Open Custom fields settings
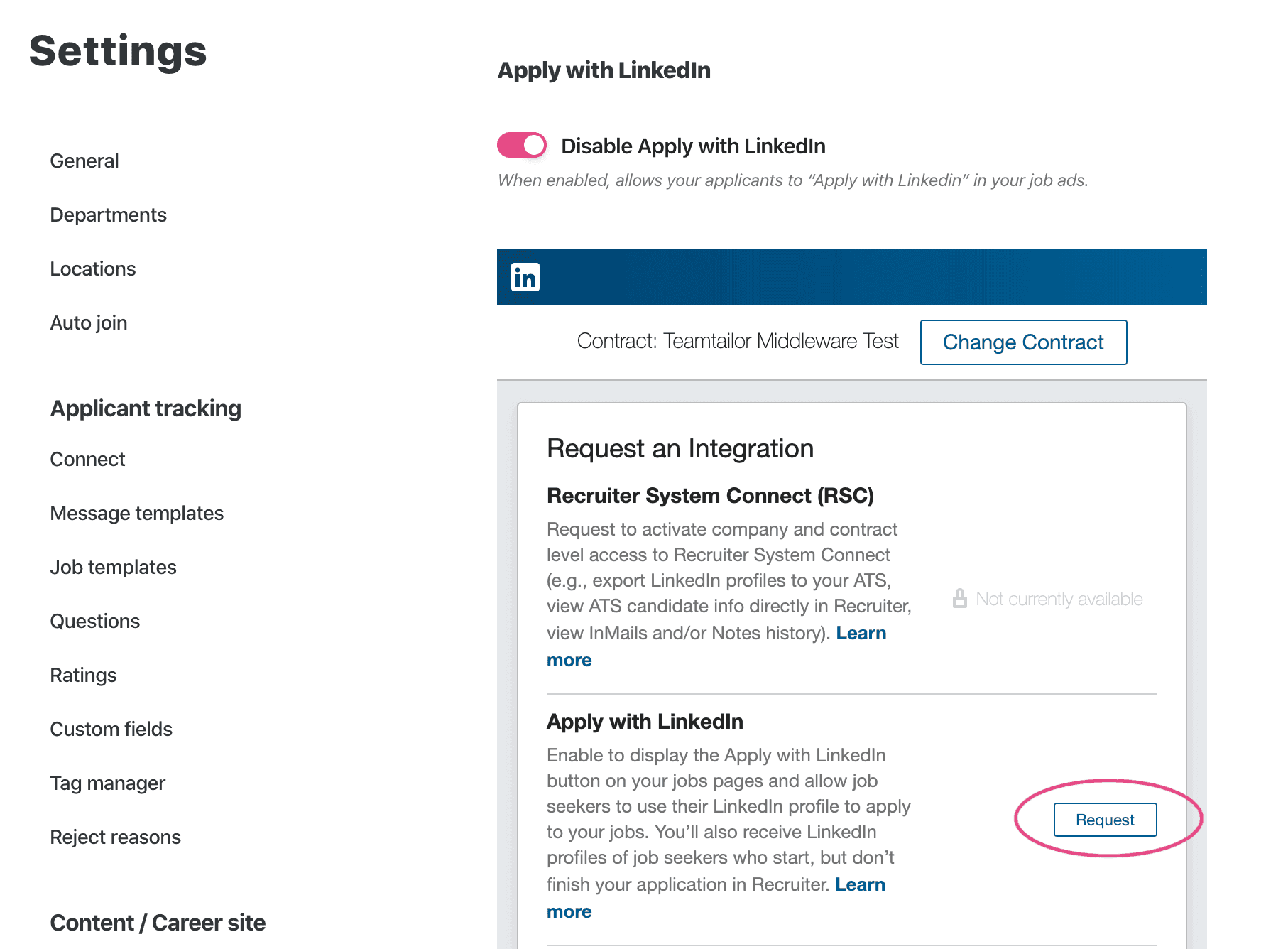 [x=111, y=730]
